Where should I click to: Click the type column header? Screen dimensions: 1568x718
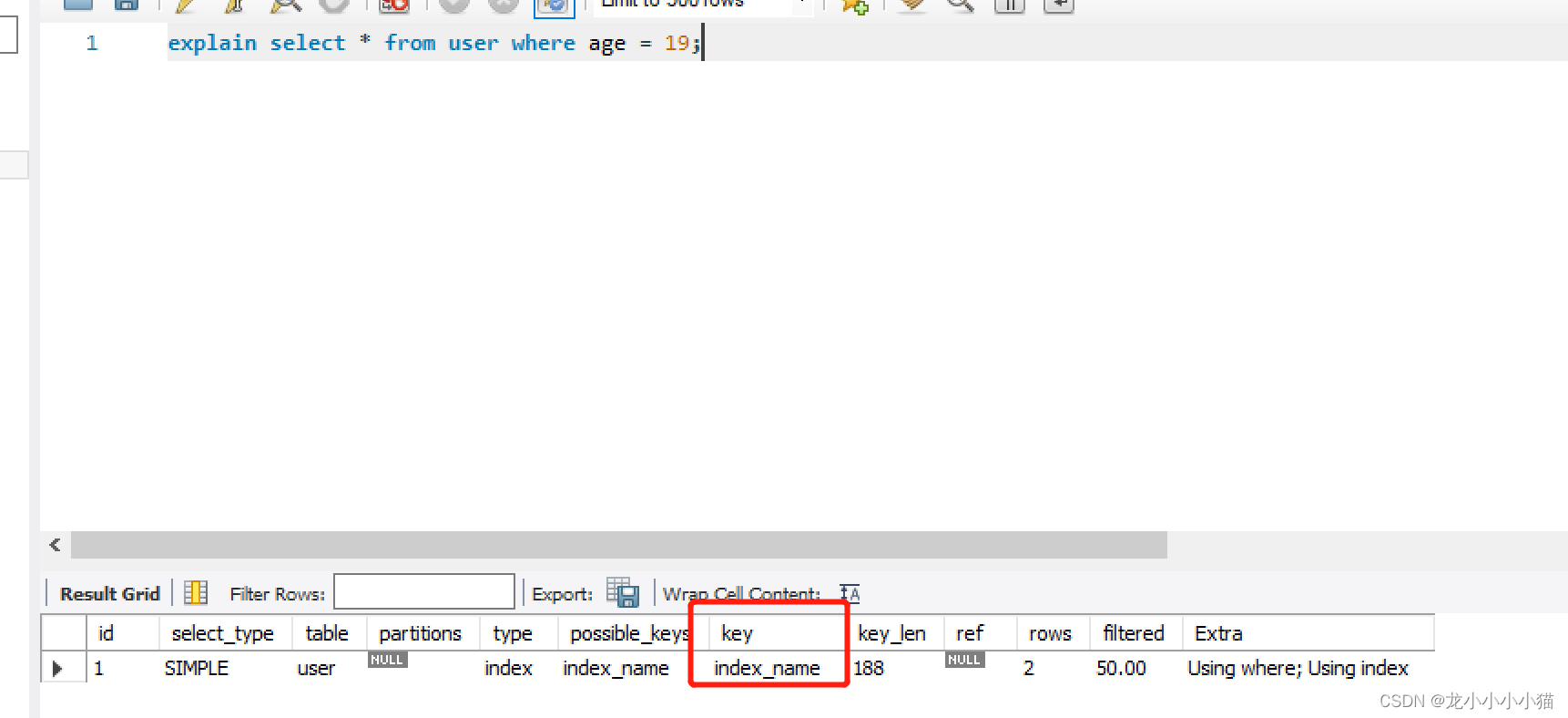(x=519, y=633)
